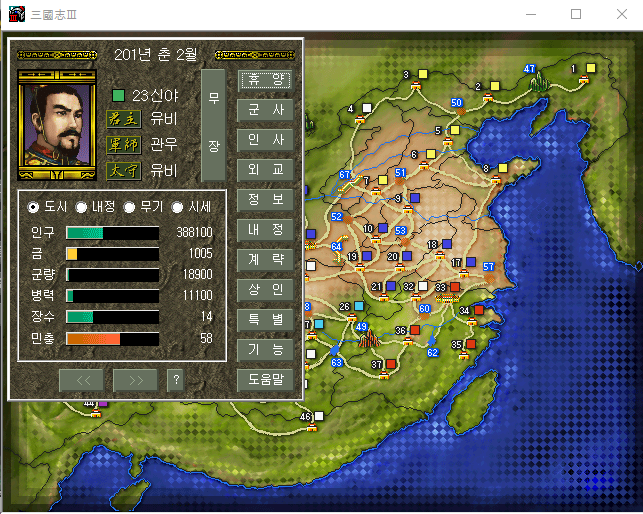Click the 특별 special button

click(265, 320)
